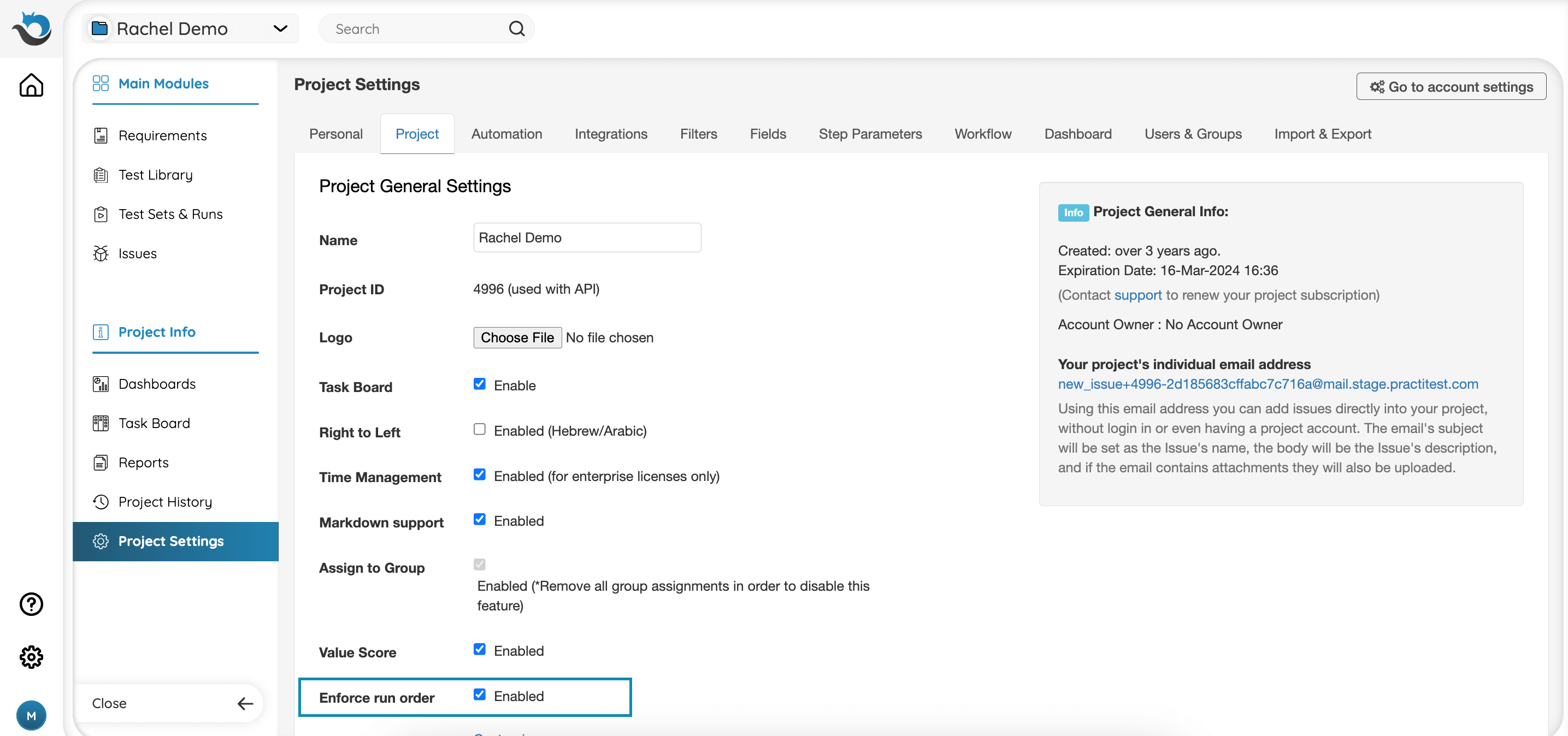This screenshot has width=1568, height=736.
Task: Click the settings gear icon in left rail
Action: point(31,657)
